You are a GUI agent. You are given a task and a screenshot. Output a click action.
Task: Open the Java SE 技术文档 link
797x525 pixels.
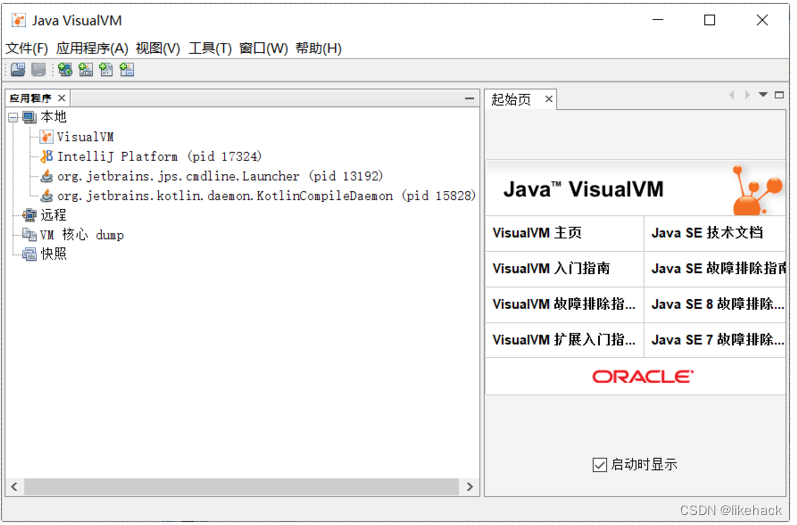pos(707,233)
